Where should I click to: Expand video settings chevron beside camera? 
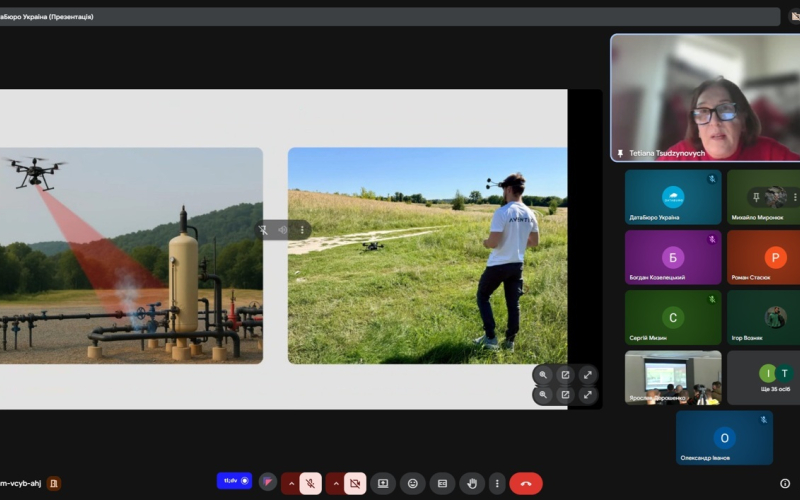335,484
